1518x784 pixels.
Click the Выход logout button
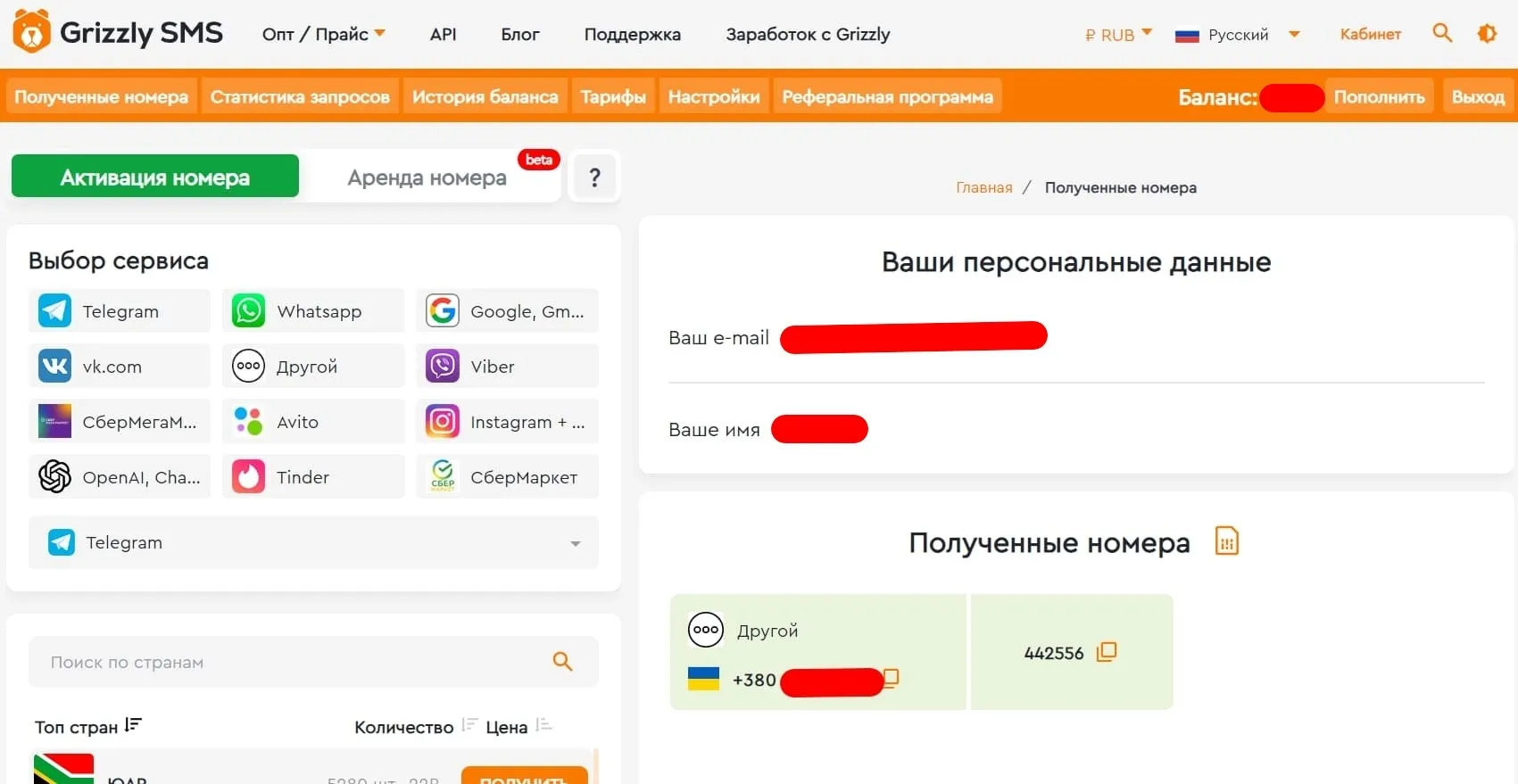[1478, 96]
